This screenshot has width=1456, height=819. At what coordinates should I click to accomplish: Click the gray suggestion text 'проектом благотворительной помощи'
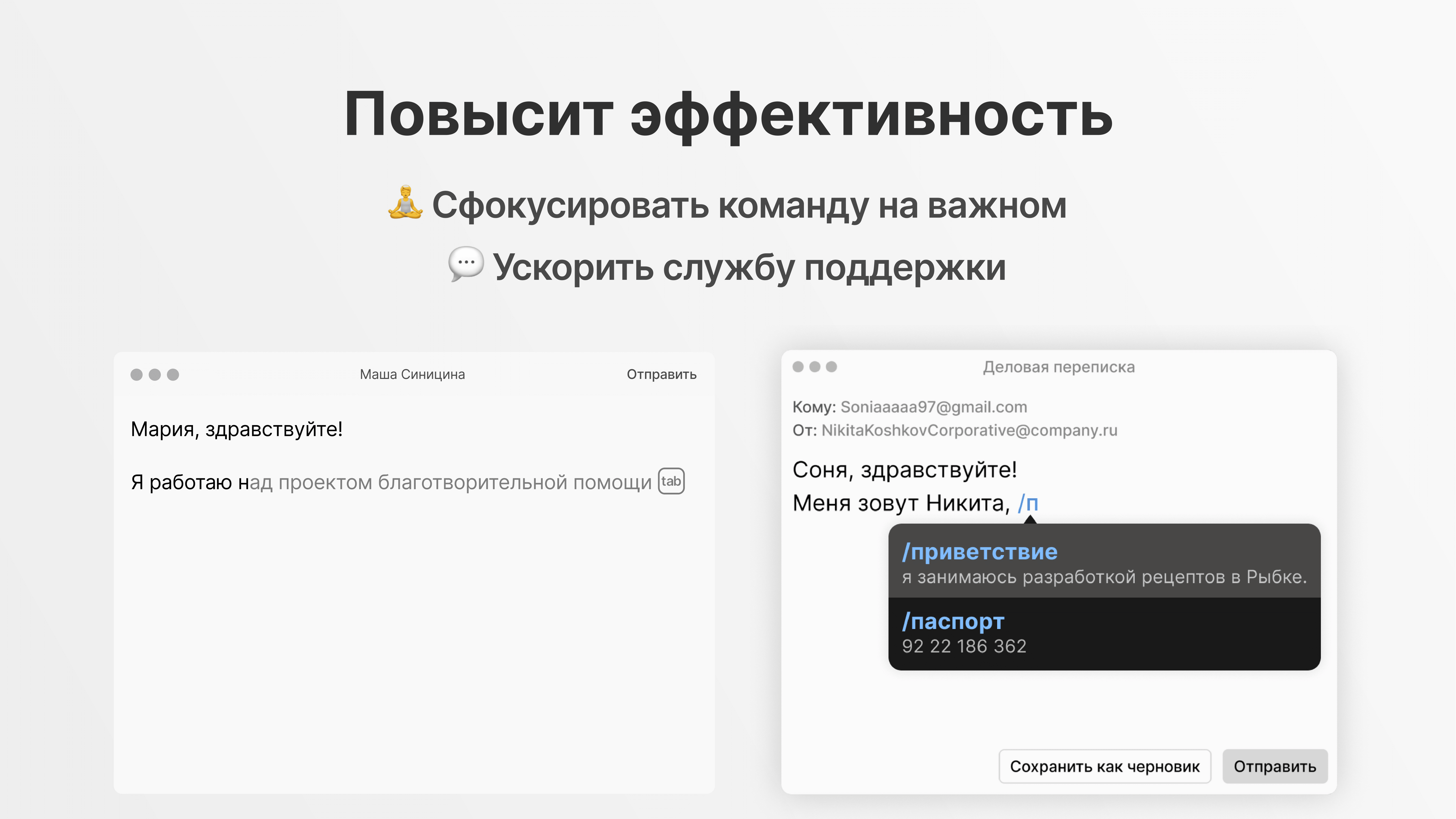coord(465,483)
